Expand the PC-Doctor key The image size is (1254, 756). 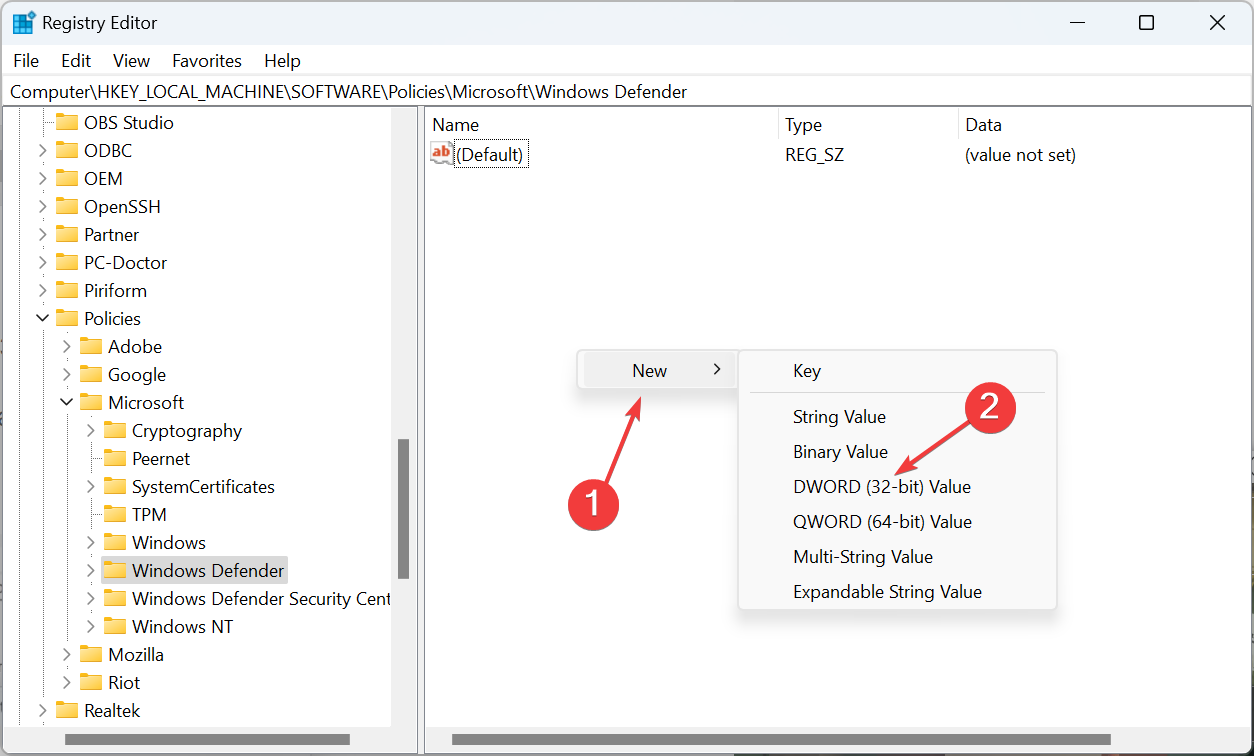point(43,263)
